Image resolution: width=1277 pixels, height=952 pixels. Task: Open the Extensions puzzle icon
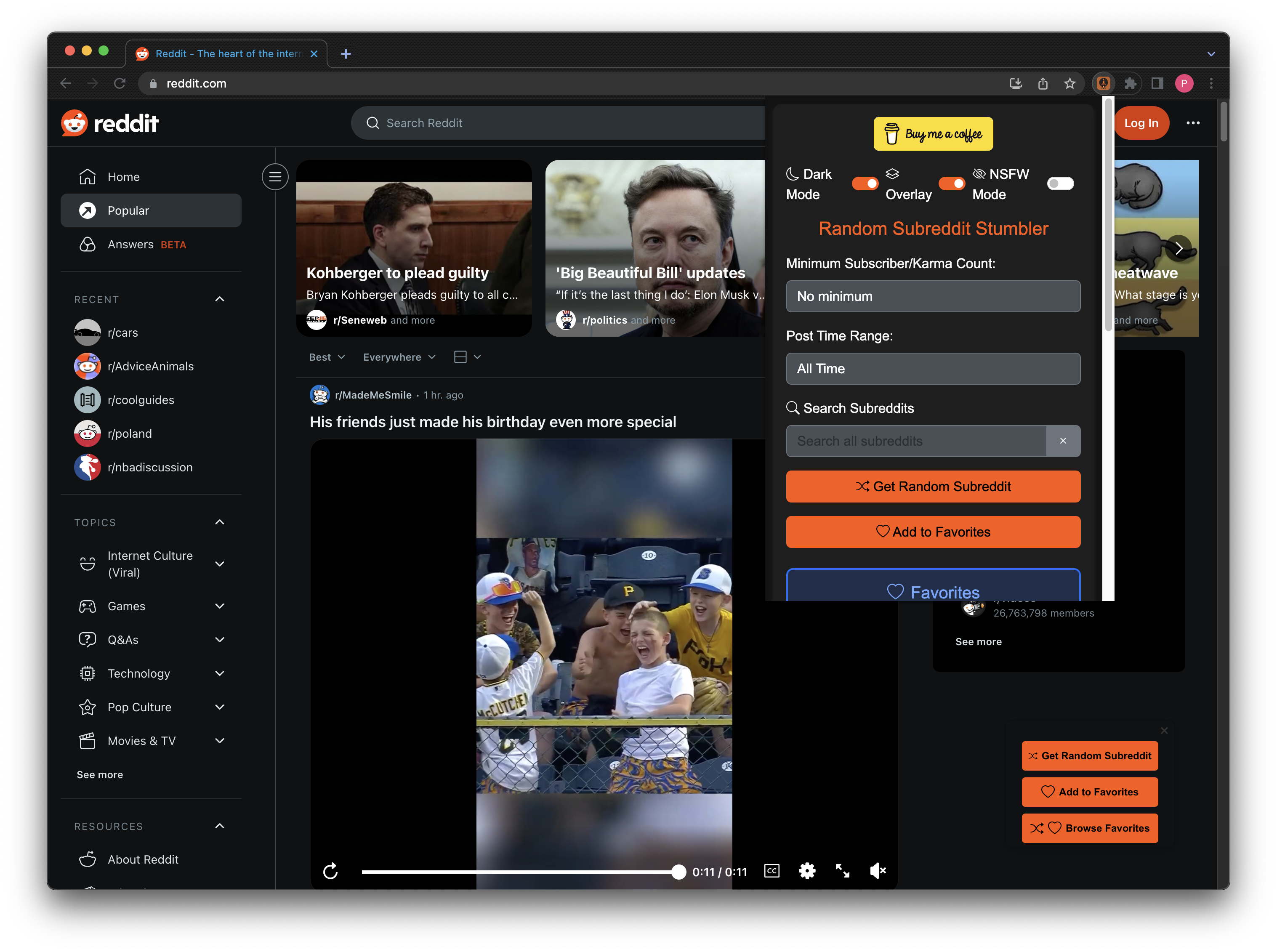pos(1130,84)
